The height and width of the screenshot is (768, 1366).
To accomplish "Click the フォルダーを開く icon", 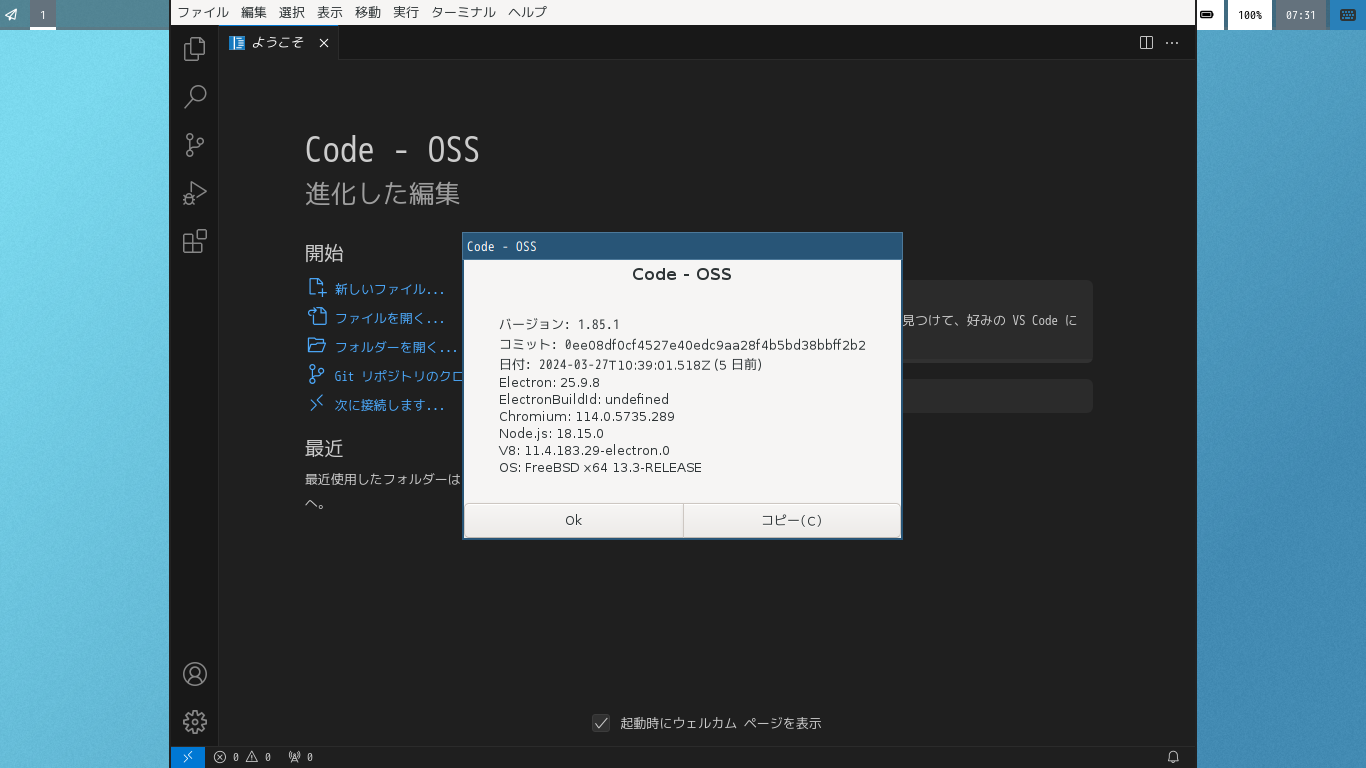I will click(317, 346).
